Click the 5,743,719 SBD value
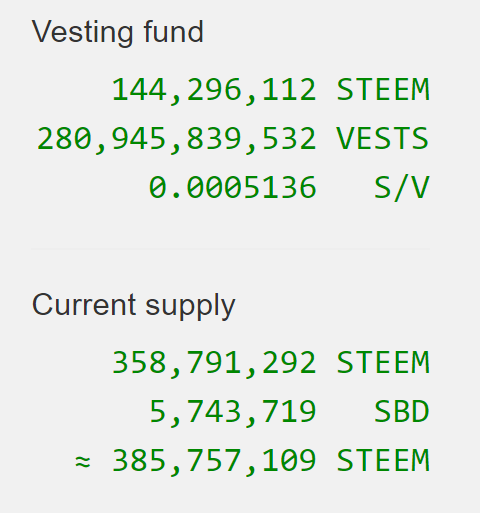The height and width of the screenshot is (513, 480). pyautogui.click(x=289, y=412)
